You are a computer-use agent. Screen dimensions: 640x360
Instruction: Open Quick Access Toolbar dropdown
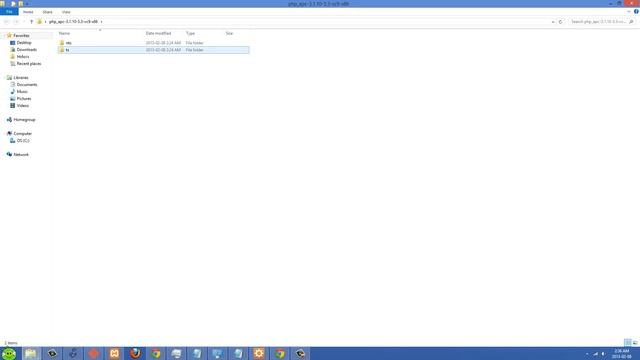[x=27, y=4]
